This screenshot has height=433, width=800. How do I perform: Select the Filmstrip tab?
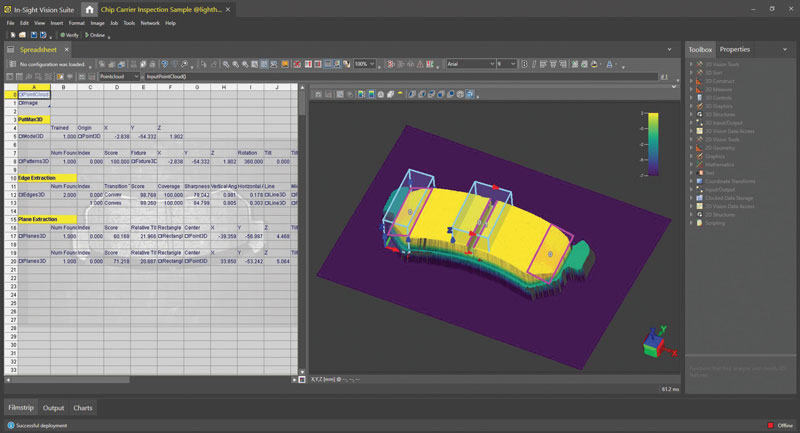point(20,407)
